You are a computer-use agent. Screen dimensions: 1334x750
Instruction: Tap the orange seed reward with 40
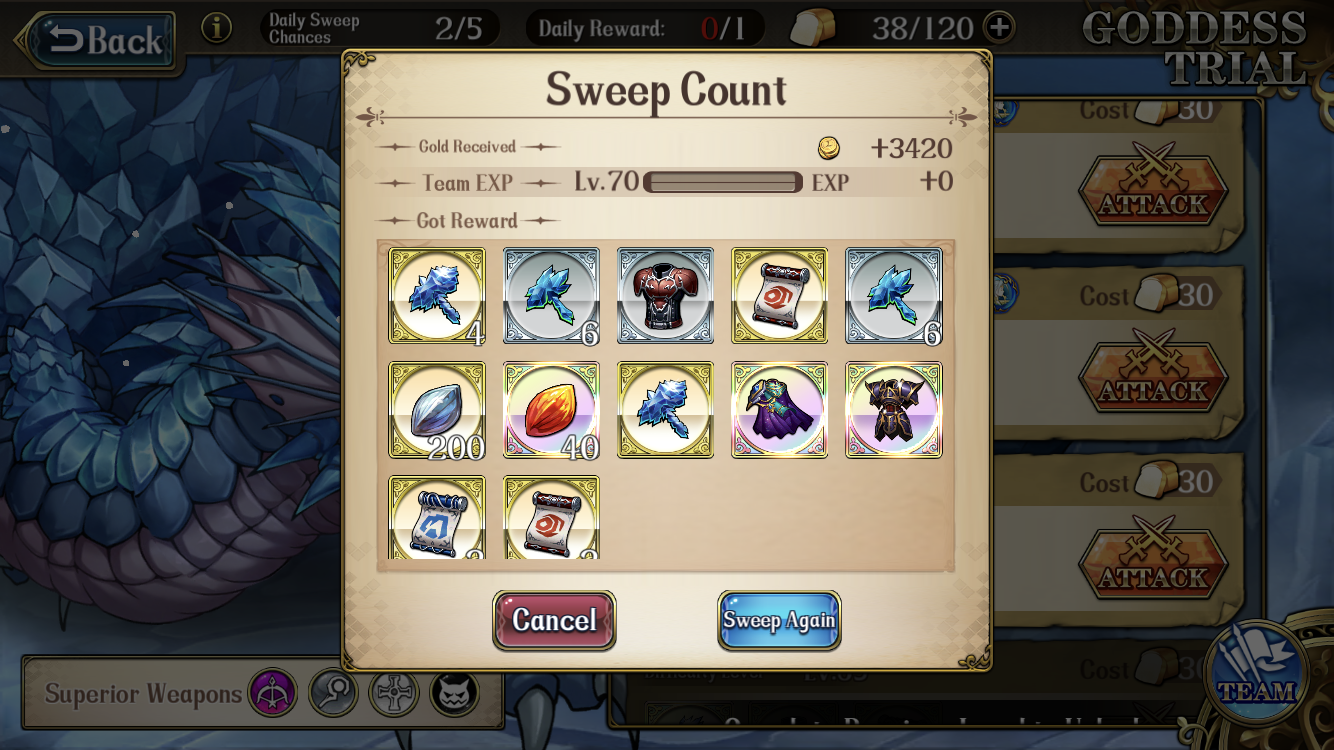tap(551, 410)
